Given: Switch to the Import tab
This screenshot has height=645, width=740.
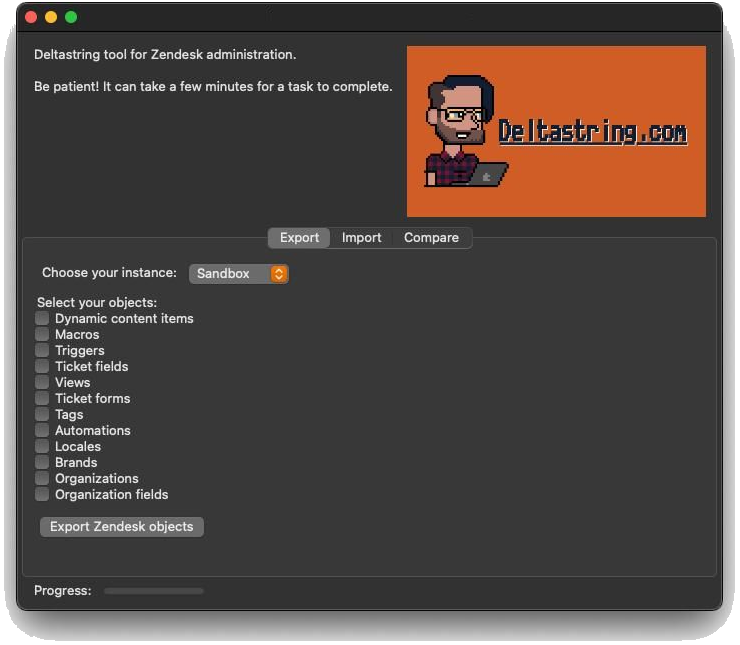Looking at the screenshot, I should coord(362,238).
